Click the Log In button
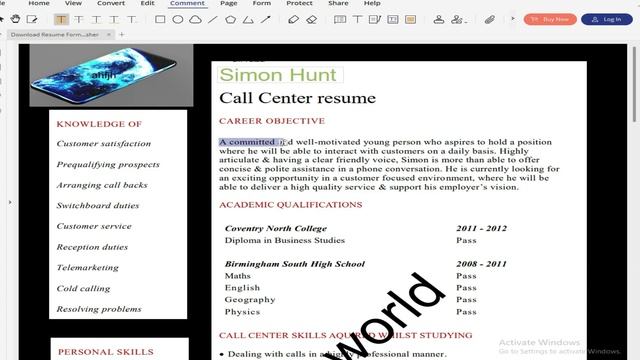The image size is (640, 360). [607, 19]
